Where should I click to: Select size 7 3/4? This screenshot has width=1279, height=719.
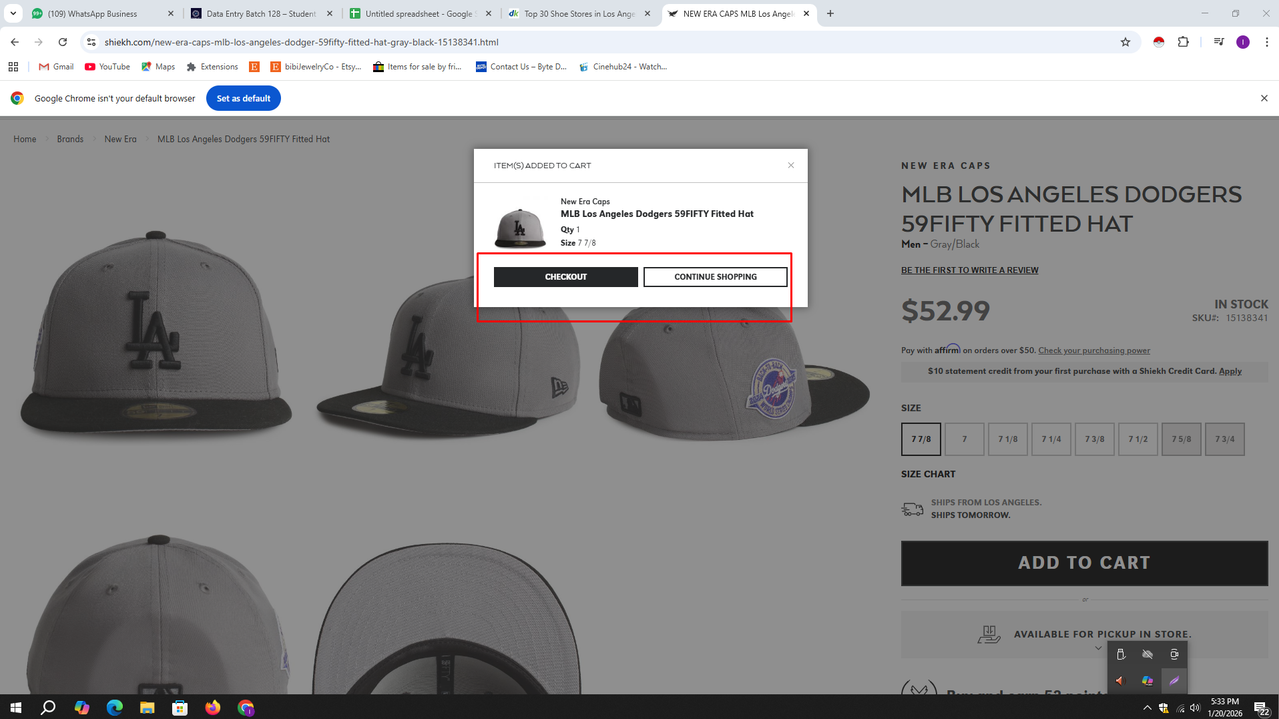pos(1225,439)
